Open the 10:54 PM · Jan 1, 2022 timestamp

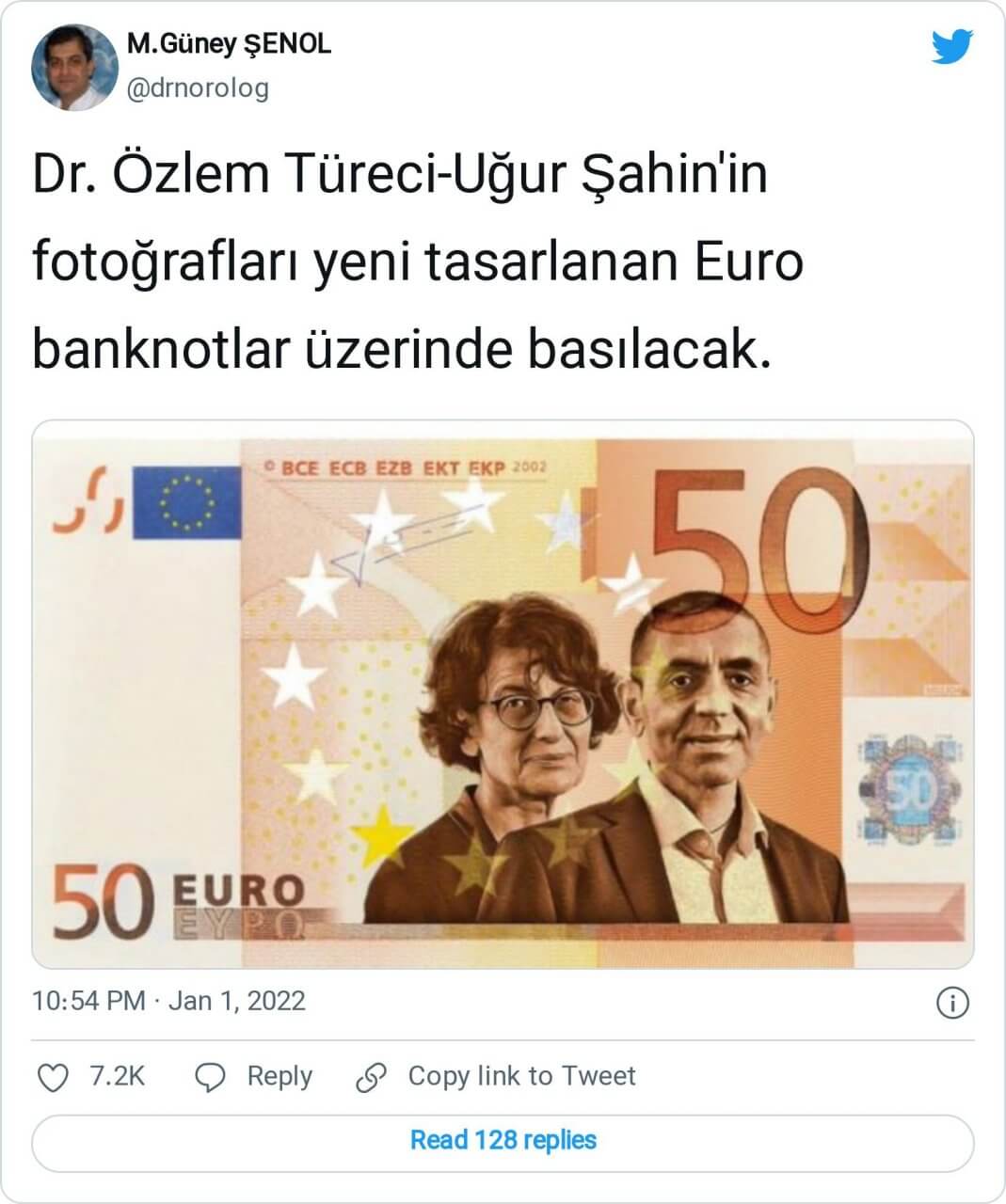[x=169, y=1000]
